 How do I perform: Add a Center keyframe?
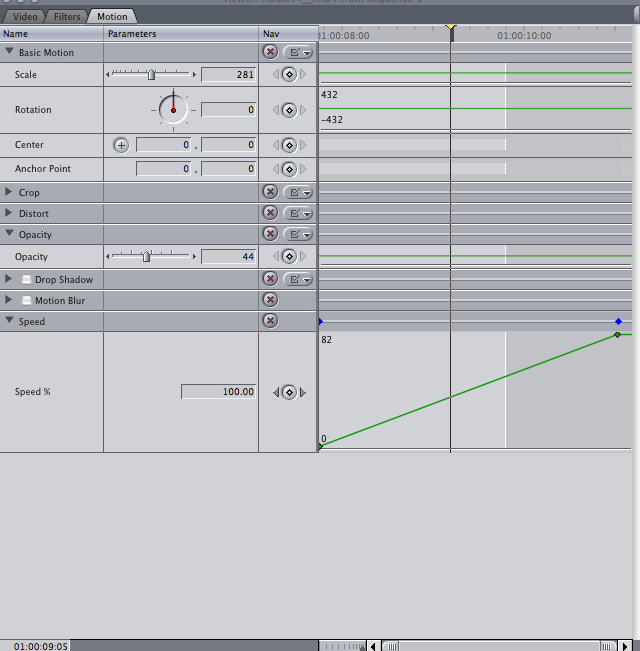tap(289, 145)
